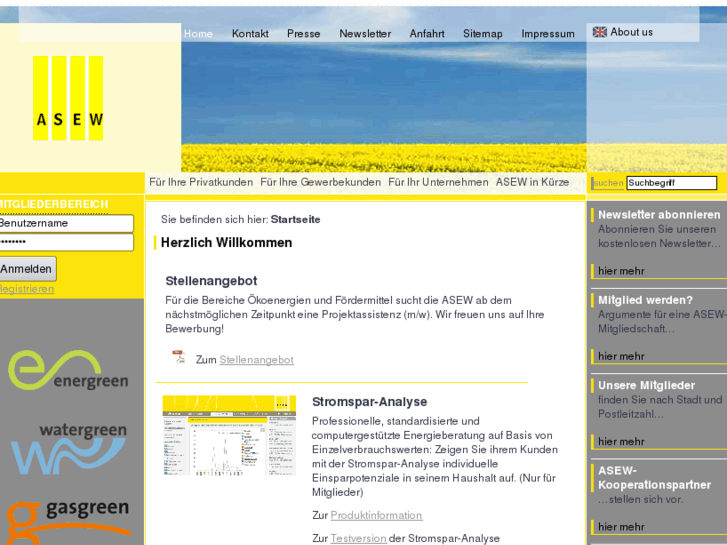This screenshot has height=545, width=727.
Task: Click hier mehr under Newsletter abonnieren
Action: coord(621,271)
